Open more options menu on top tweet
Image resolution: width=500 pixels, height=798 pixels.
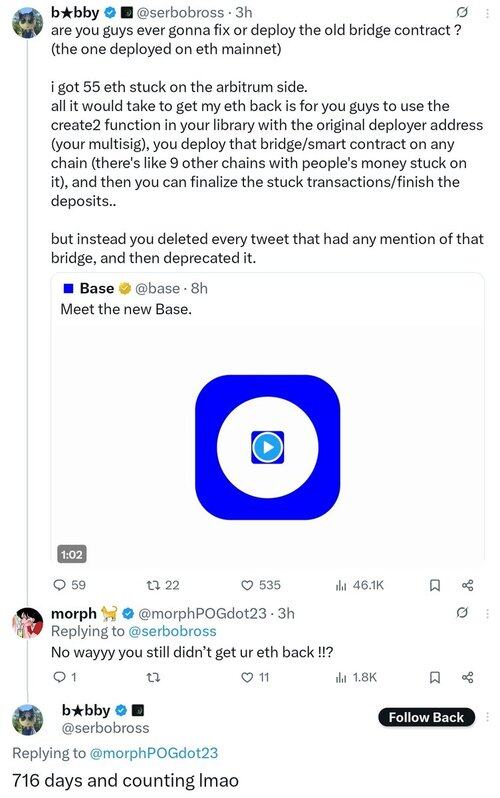pyautogui.click(x=487, y=13)
